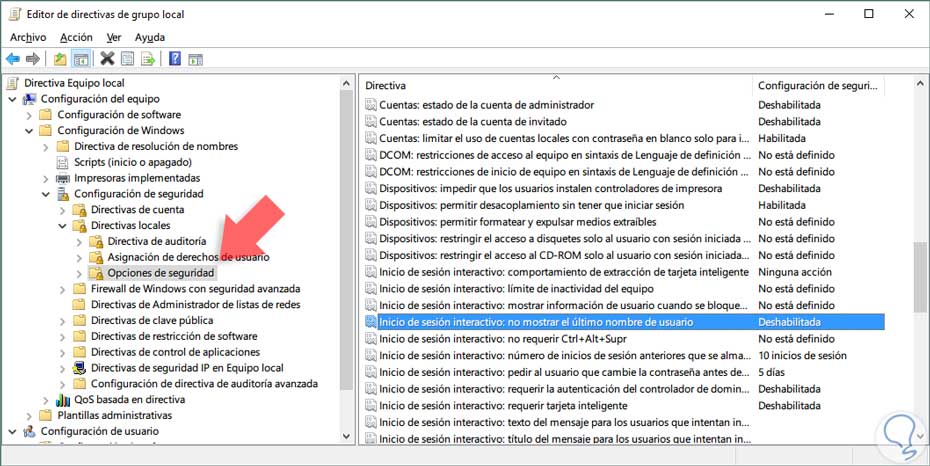Click the Forward arrow toolbar icon
Screen dimensions: 930x466
point(33,59)
